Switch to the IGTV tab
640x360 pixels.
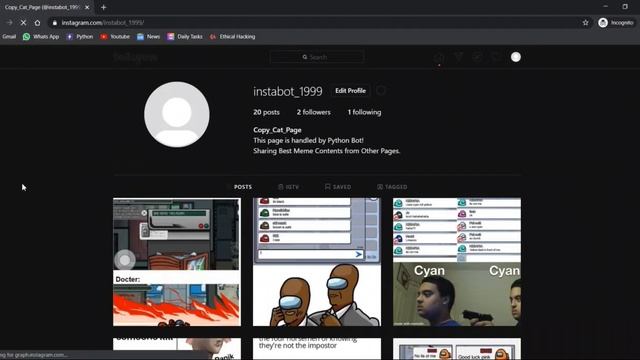289,187
